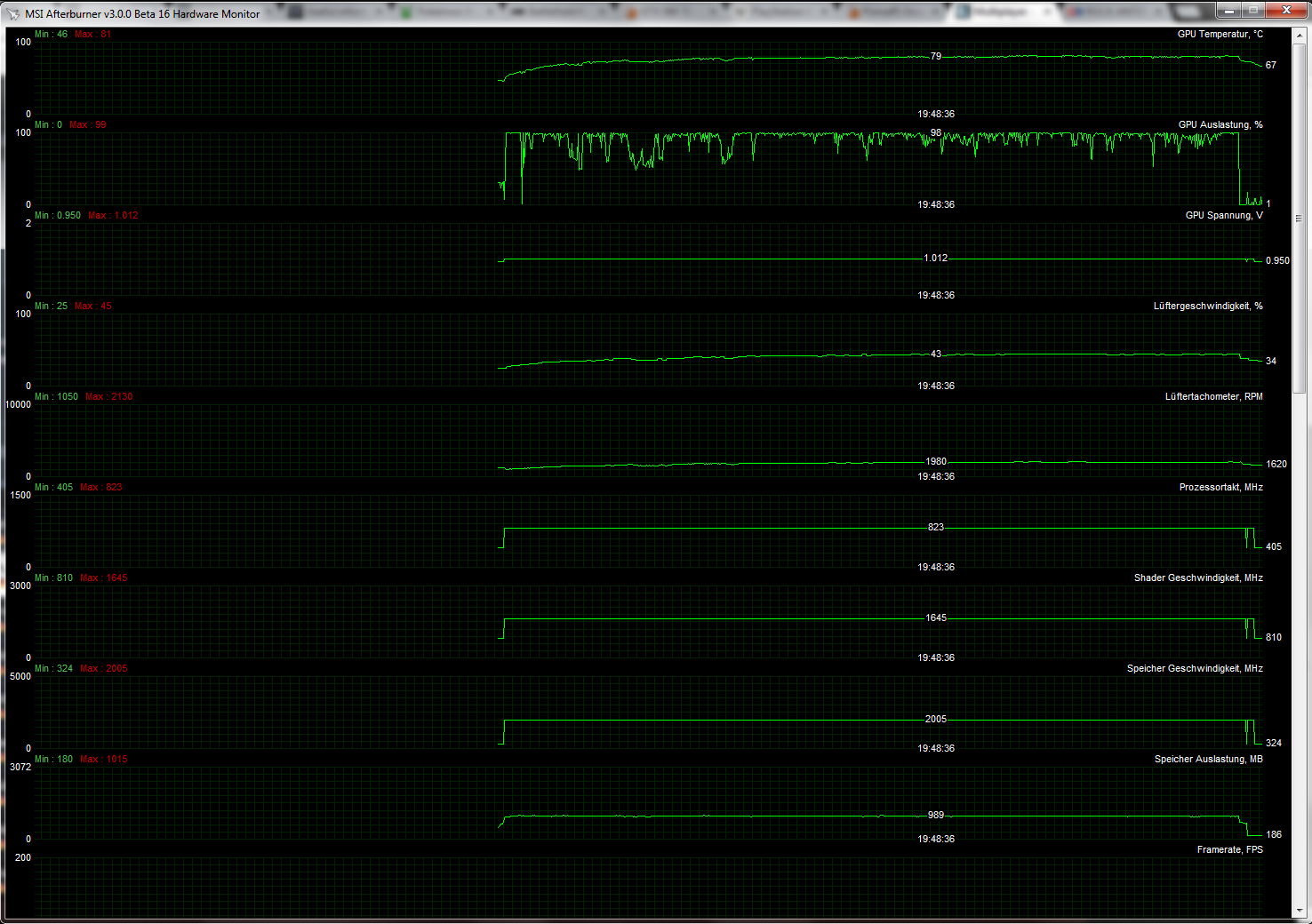Click the scrollbar down arrow
The width and height of the screenshot is (1312, 924).
[1299, 911]
